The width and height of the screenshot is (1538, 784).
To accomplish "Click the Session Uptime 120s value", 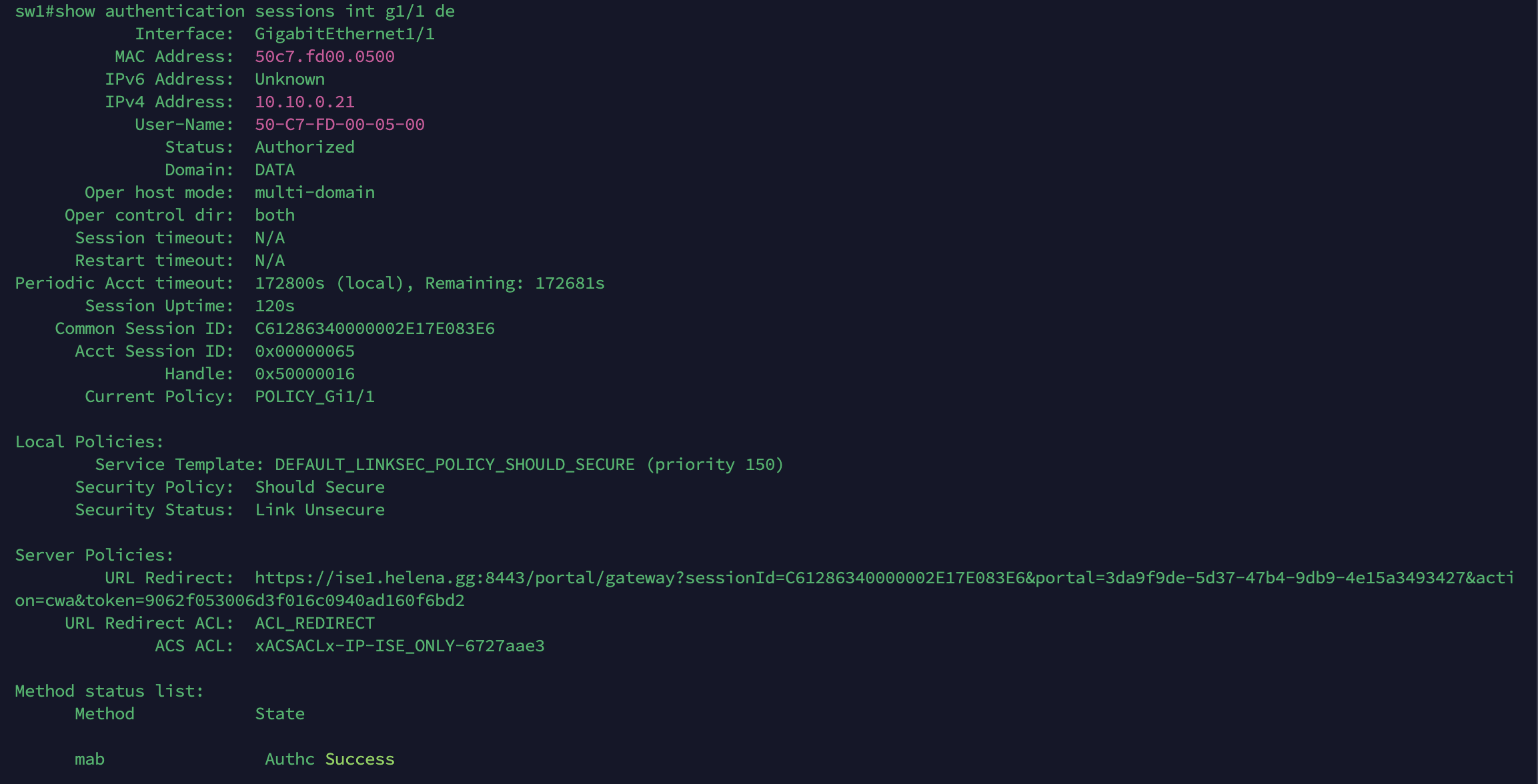I will [x=275, y=306].
